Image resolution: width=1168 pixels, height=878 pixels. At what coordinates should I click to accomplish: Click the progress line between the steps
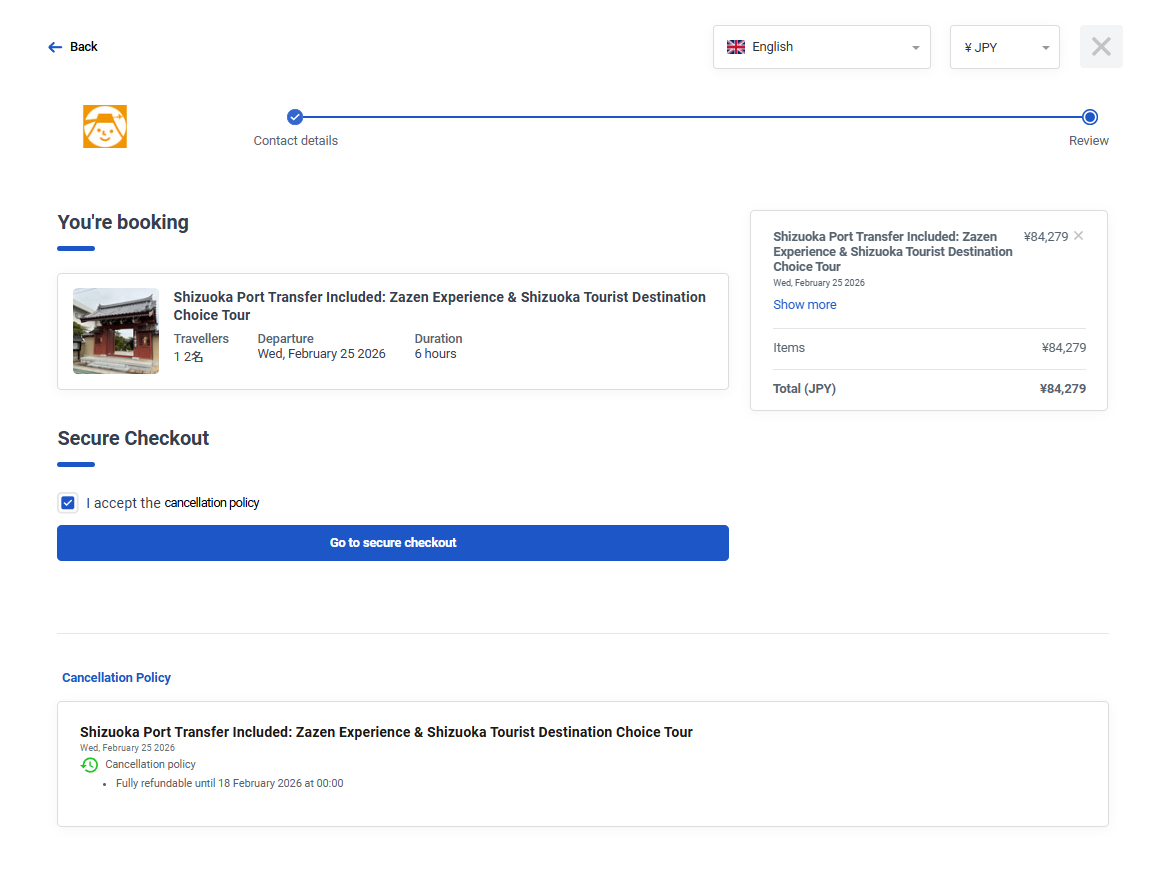pos(692,117)
